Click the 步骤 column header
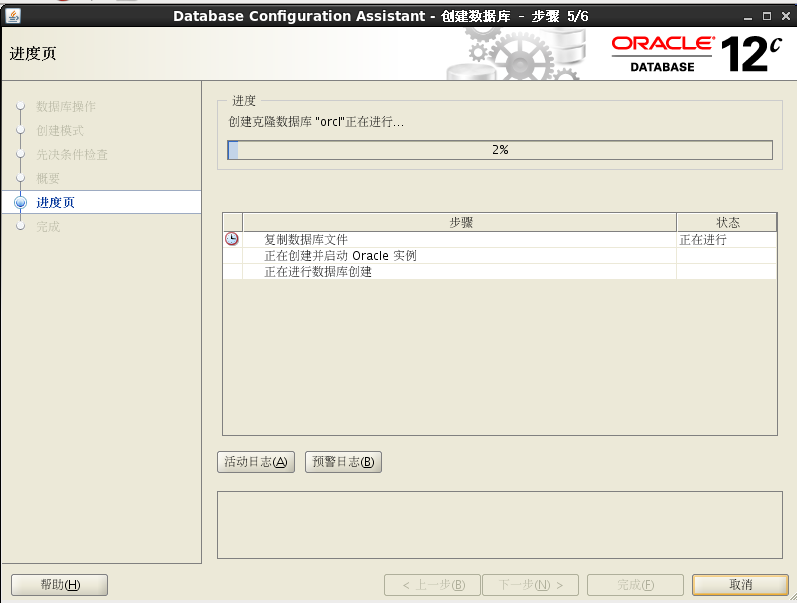 tap(460, 223)
